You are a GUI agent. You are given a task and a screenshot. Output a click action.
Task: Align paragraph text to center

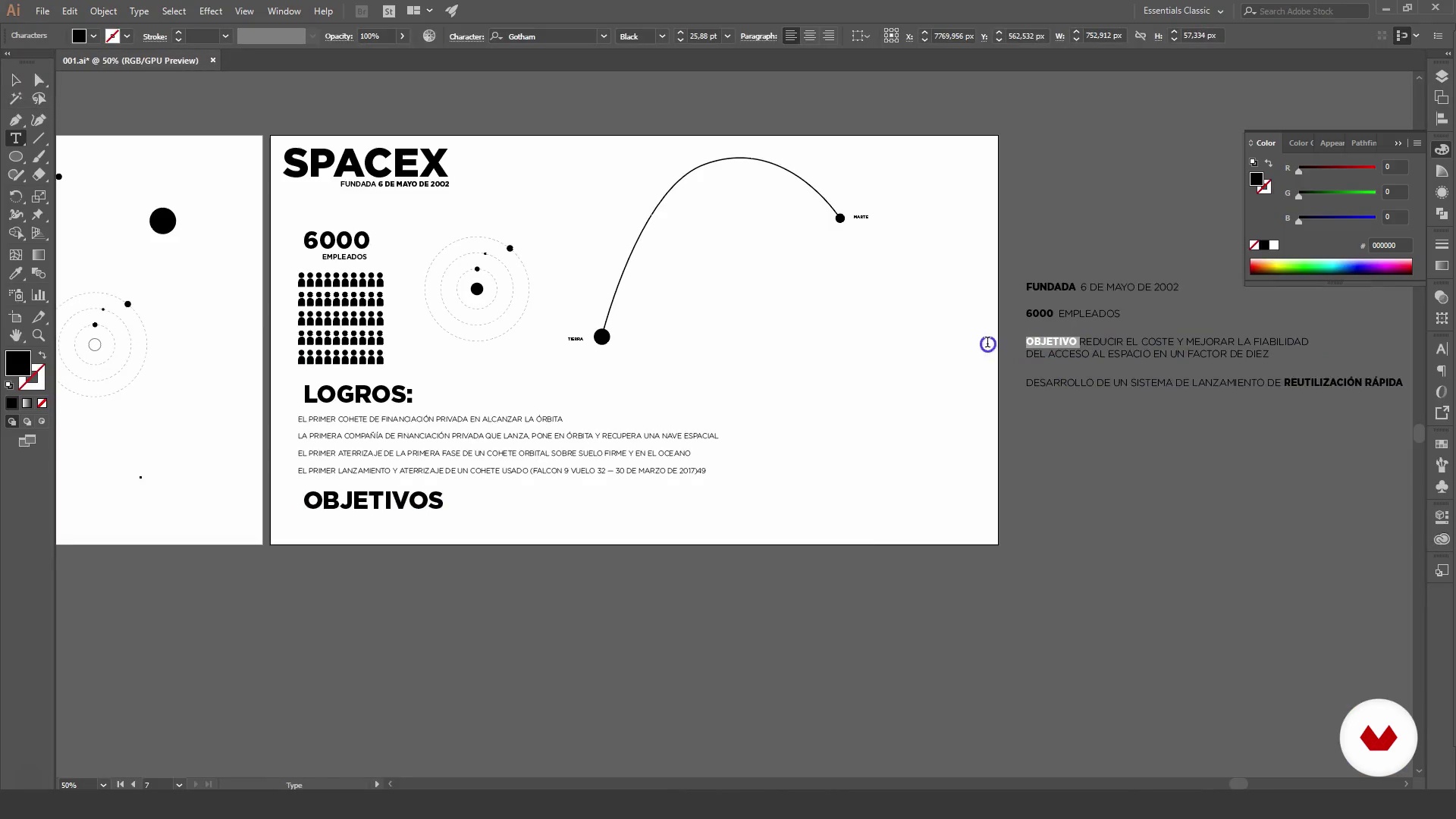(x=810, y=36)
